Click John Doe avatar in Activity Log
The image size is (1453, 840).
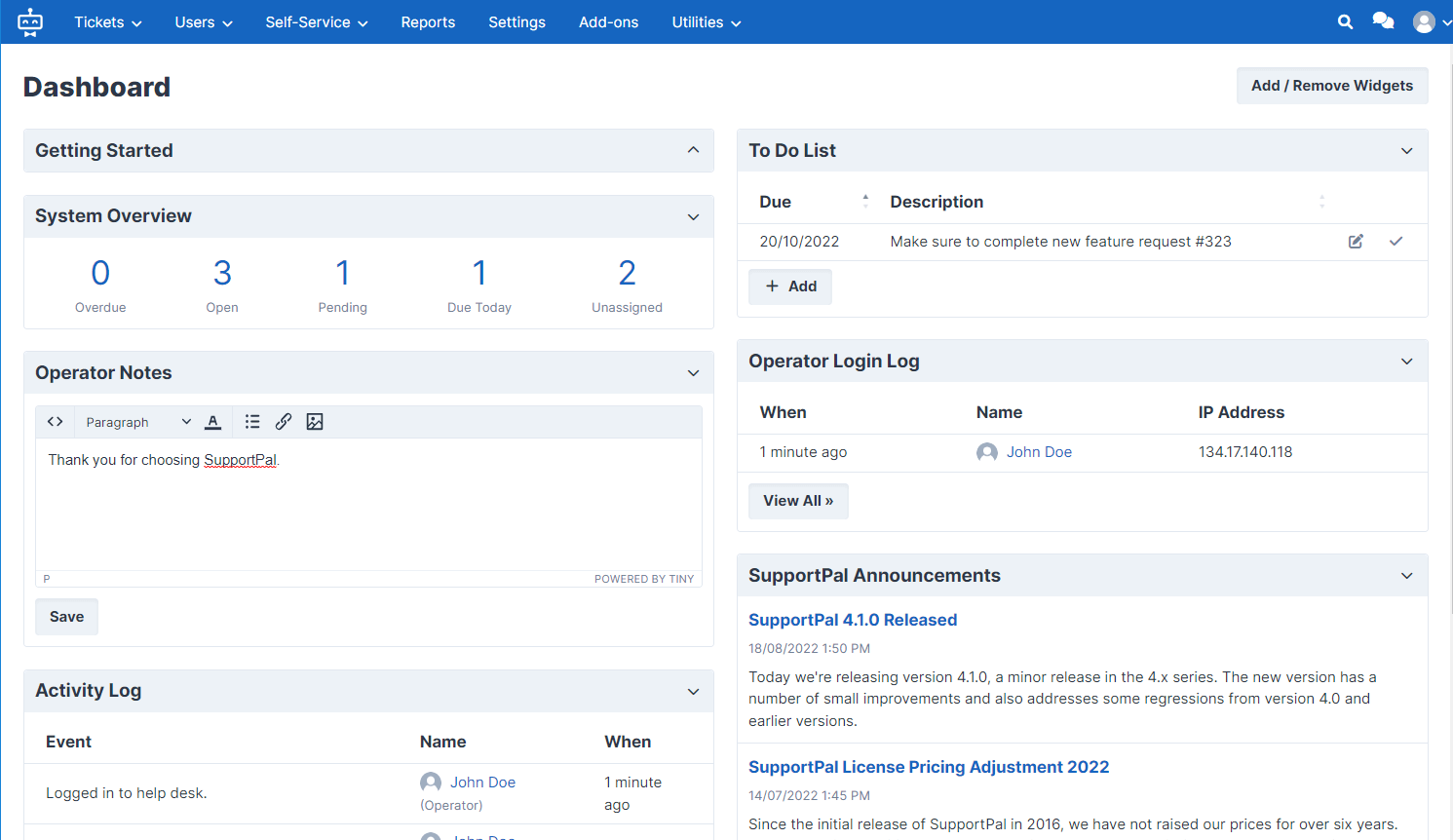431,783
